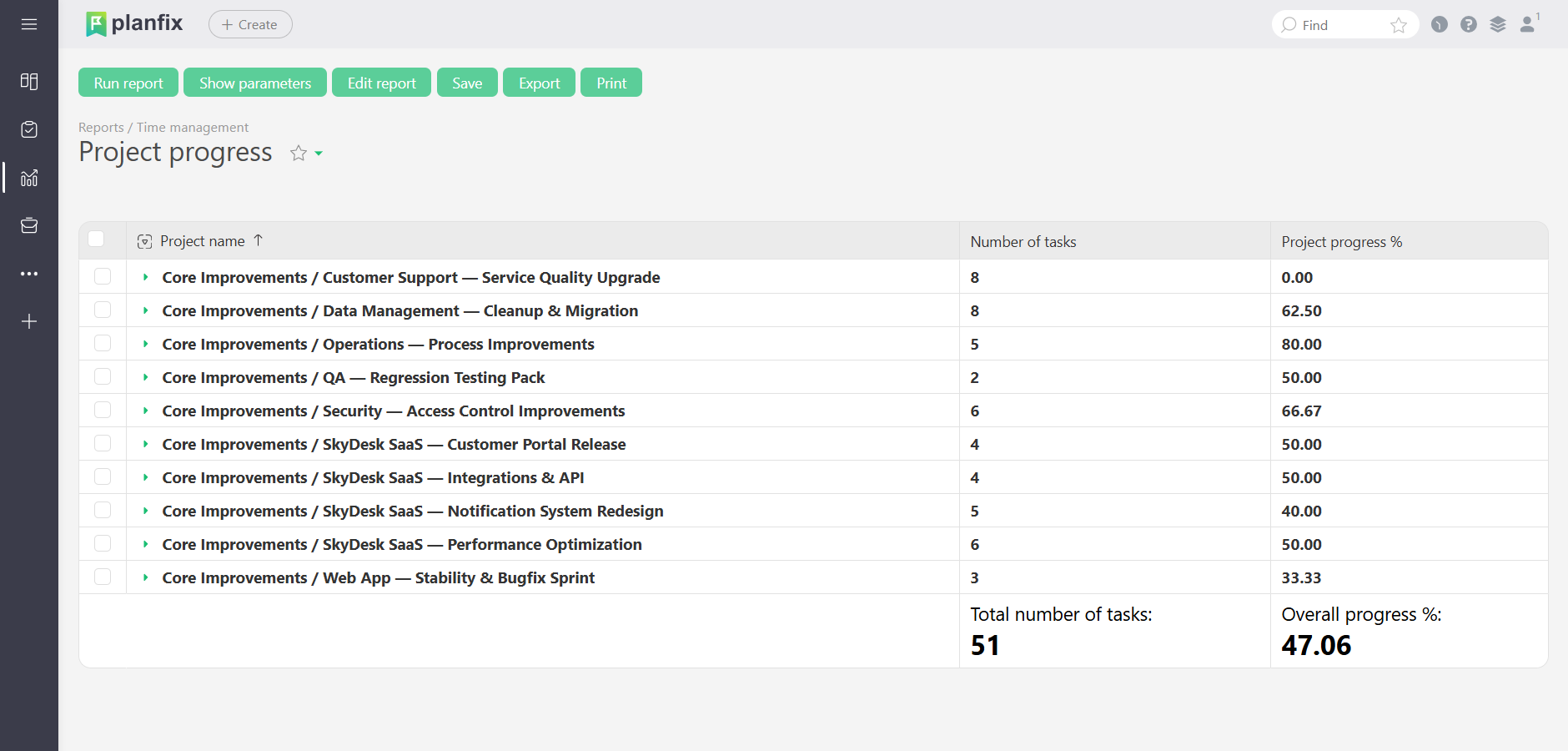Viewport: 1568px width, 751px height.
Task: Click the Project name column header
Action: click(203, 241)
